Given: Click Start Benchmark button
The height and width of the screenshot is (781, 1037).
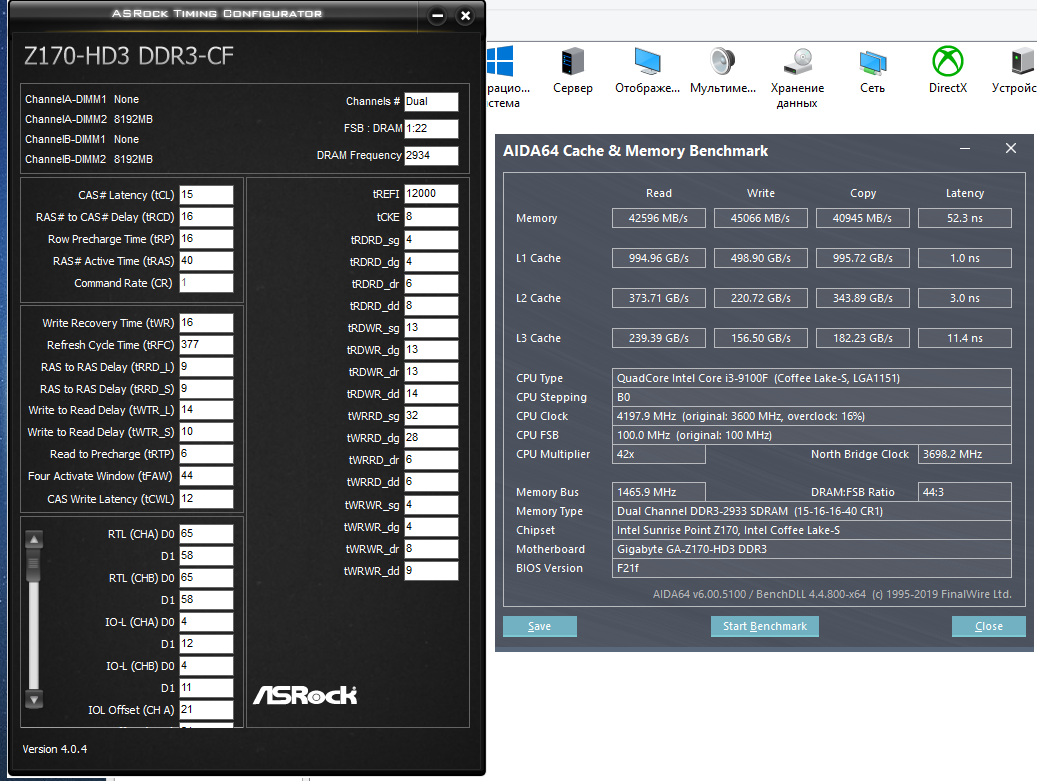Looking at the screenshot, I should click(x=765, y=626).
